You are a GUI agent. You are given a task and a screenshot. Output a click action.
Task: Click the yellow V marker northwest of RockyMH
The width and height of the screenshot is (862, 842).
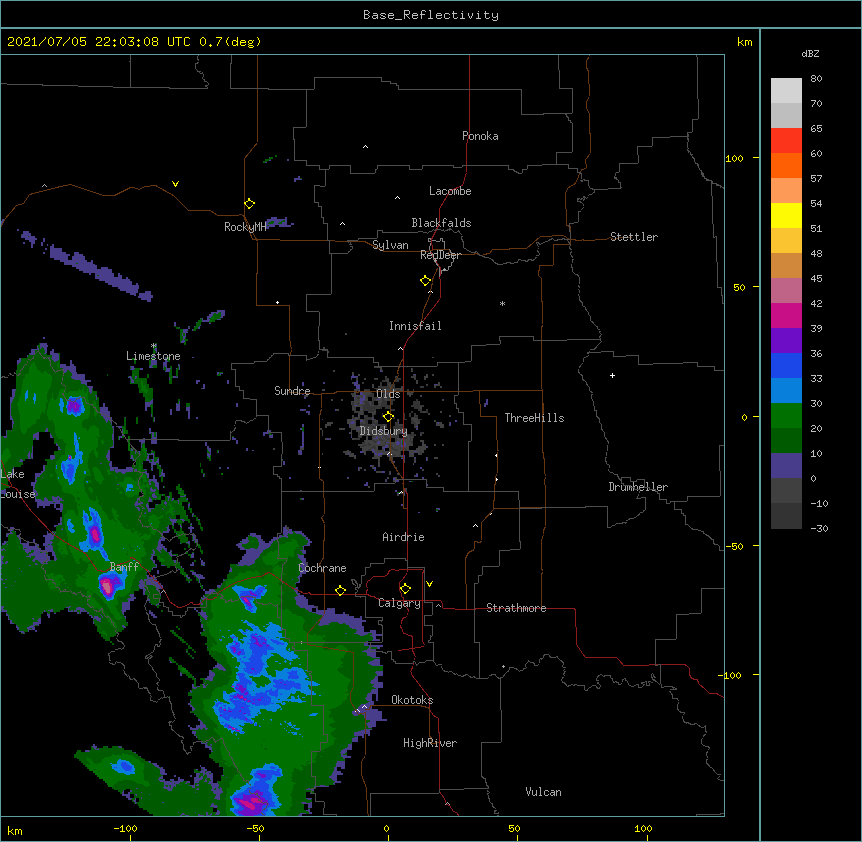tap(175, 184)
